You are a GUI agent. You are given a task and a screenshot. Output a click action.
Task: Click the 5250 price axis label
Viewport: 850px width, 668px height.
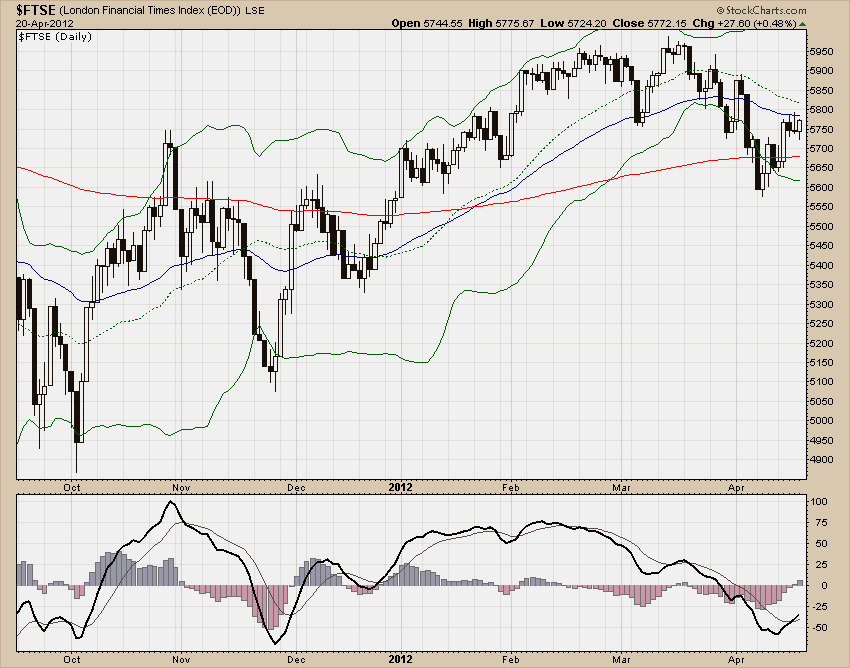coord(821,324)
